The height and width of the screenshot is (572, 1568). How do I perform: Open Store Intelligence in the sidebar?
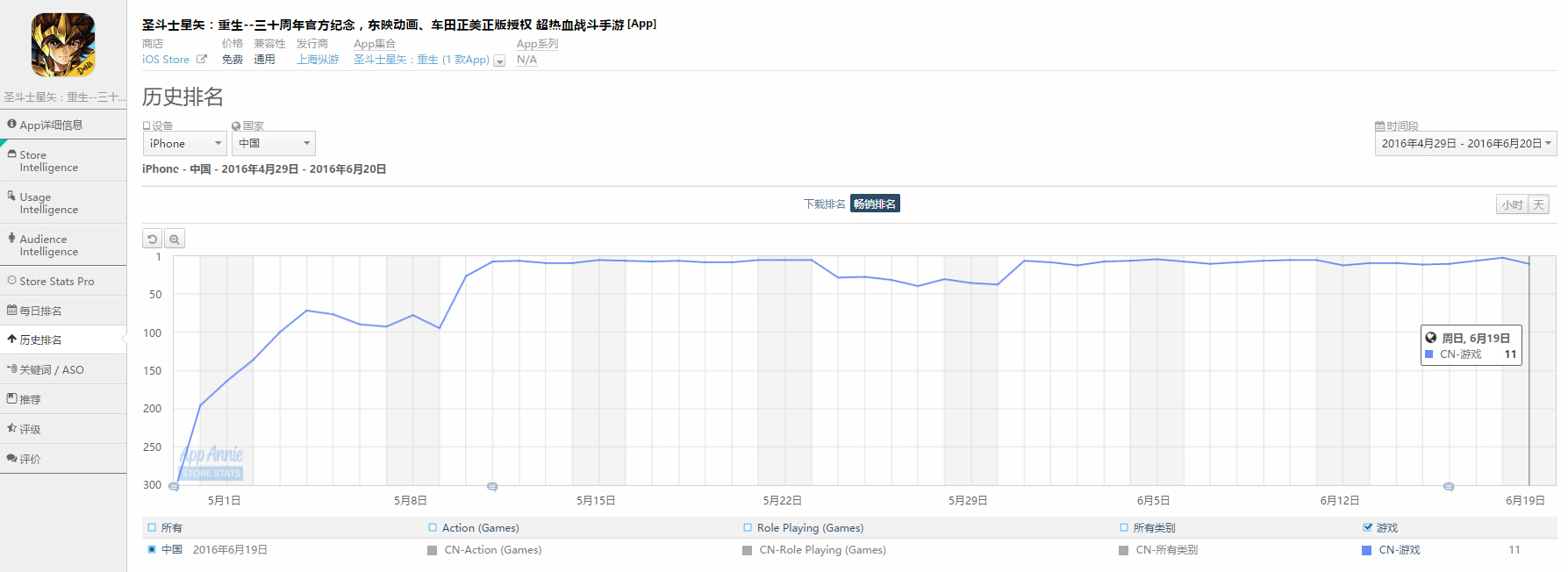coord(63,161)
